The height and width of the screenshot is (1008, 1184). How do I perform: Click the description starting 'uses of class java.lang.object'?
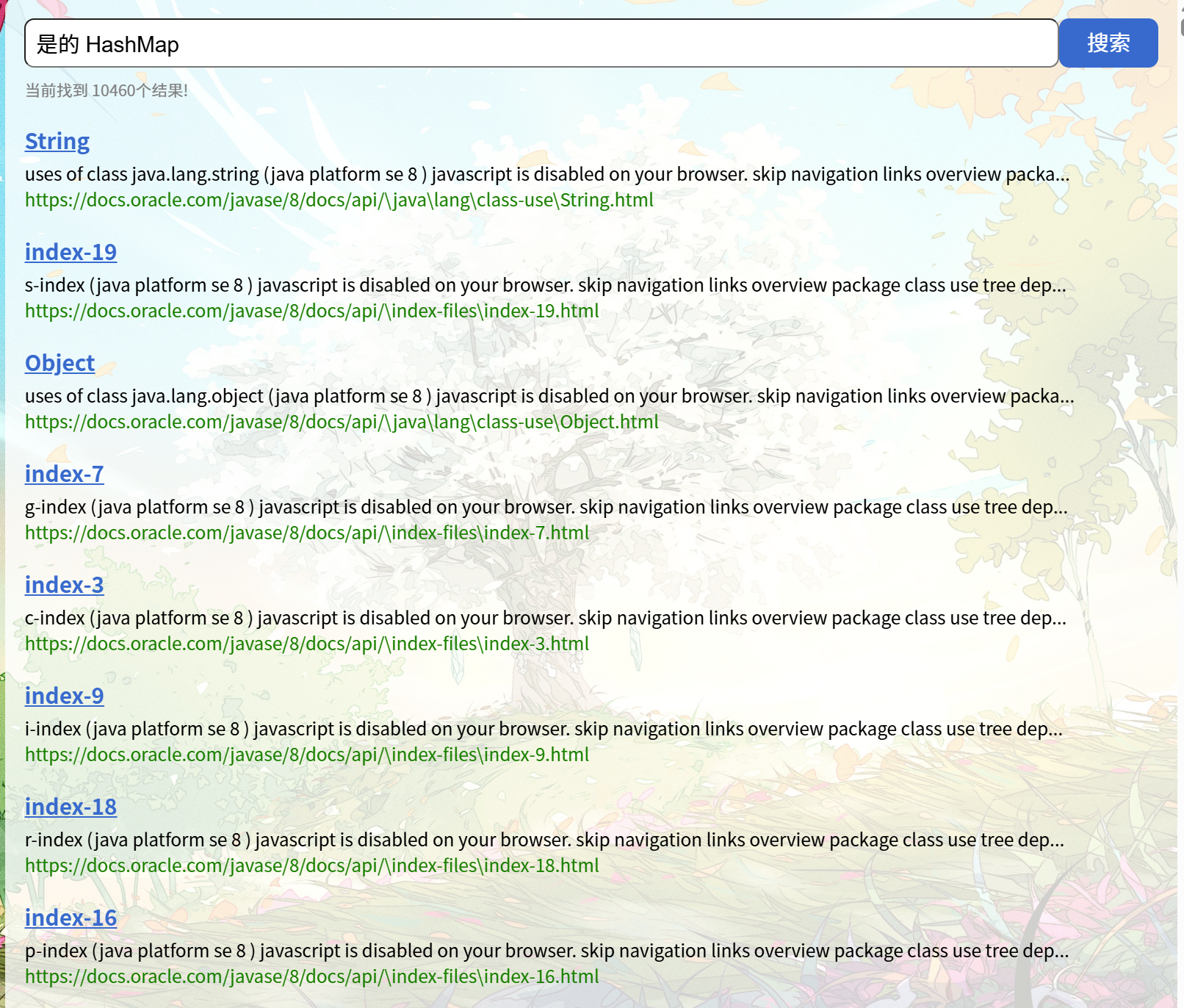click(549, 396)
